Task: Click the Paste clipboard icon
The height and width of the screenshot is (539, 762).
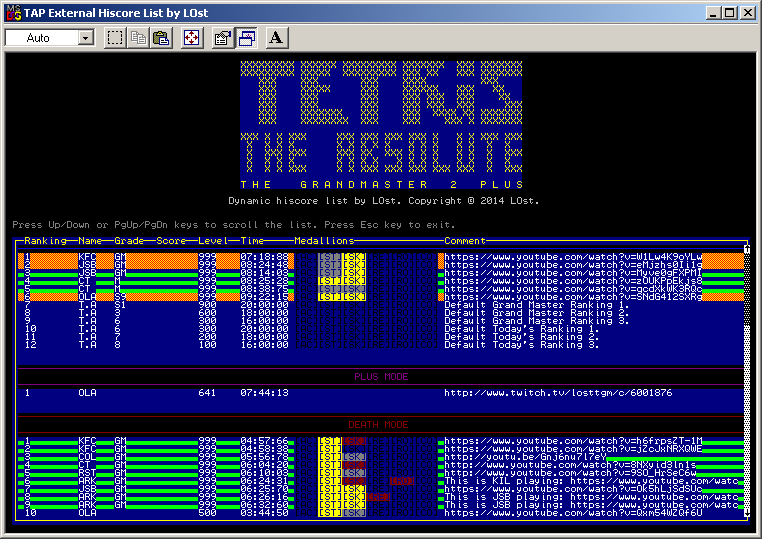Action: (x=161, y=38)
